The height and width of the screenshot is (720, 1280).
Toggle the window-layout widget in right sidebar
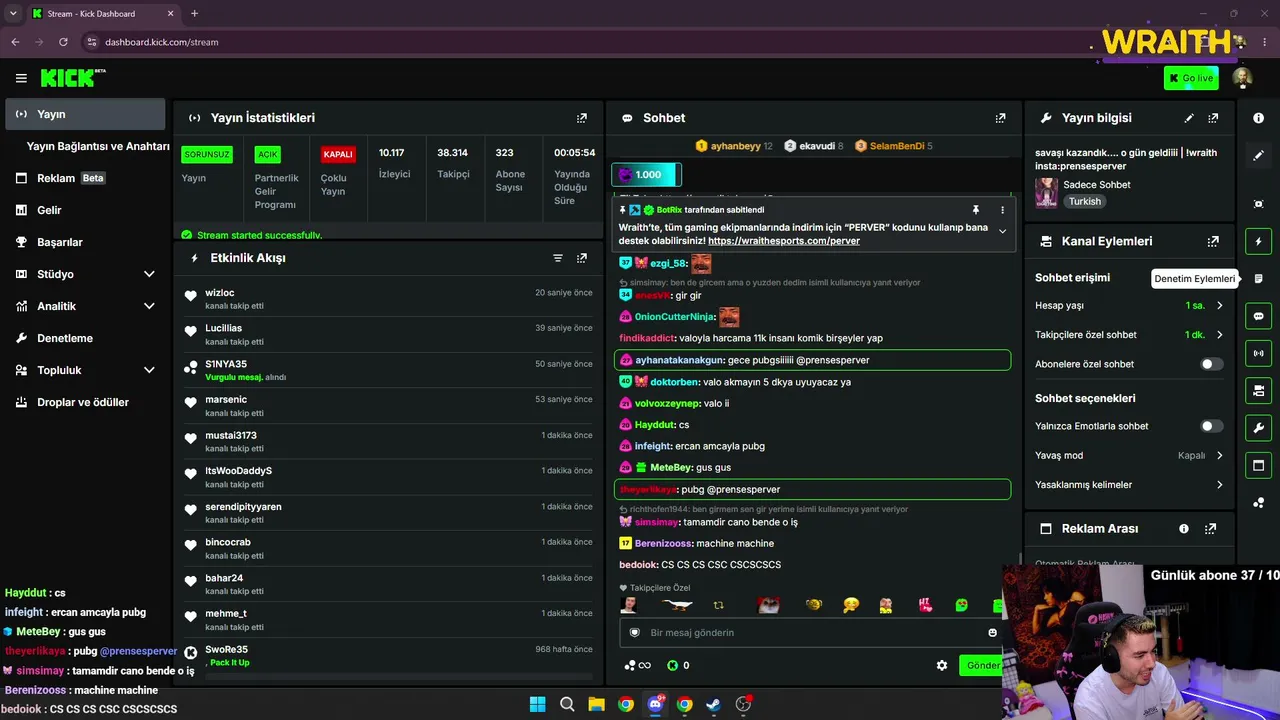[x=1258, y=465]
